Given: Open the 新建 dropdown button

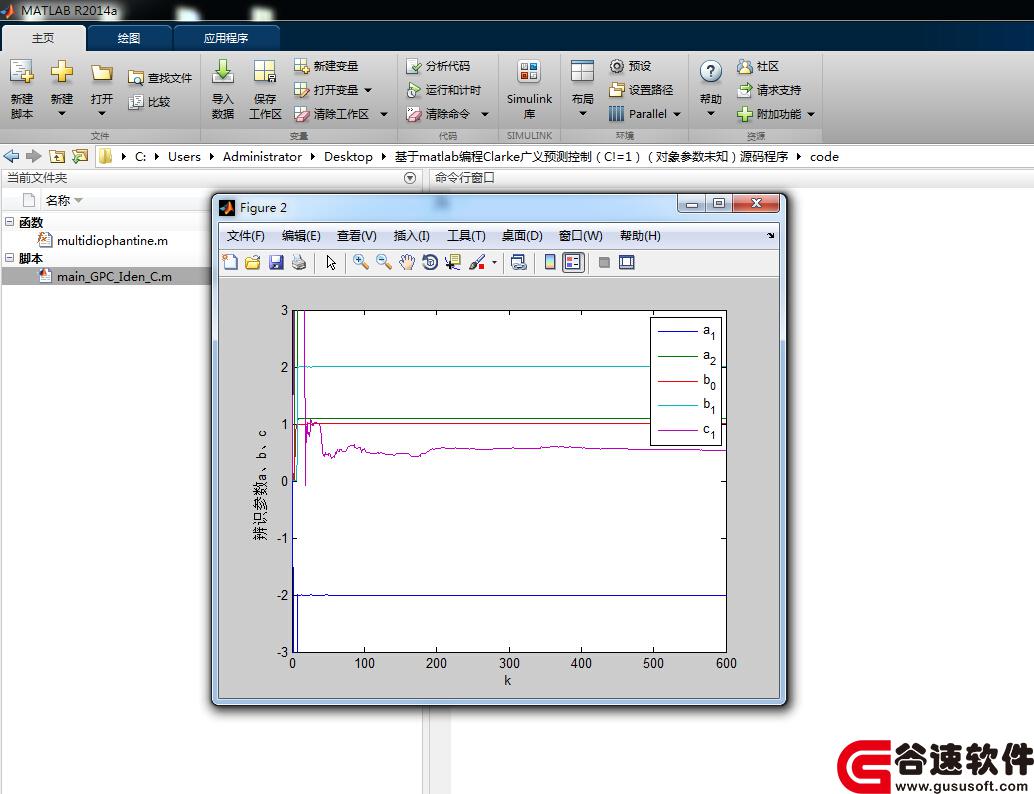Looking at the screenshot, I should [61, 88].
